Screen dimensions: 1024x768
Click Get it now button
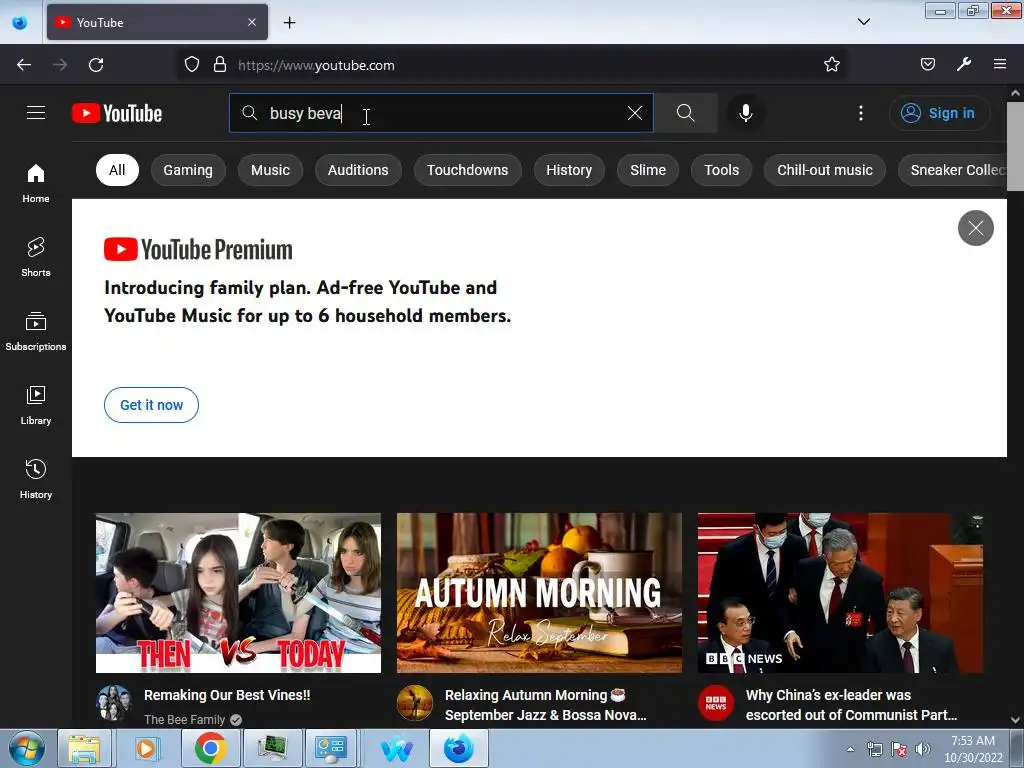(152, 405)
